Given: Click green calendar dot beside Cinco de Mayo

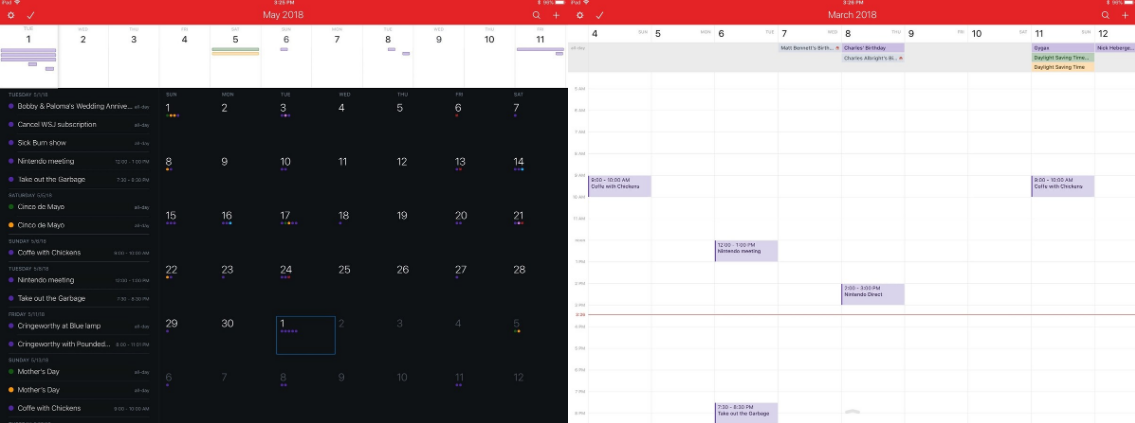Looking at the screenshot, I should click(x=11, y=207).
